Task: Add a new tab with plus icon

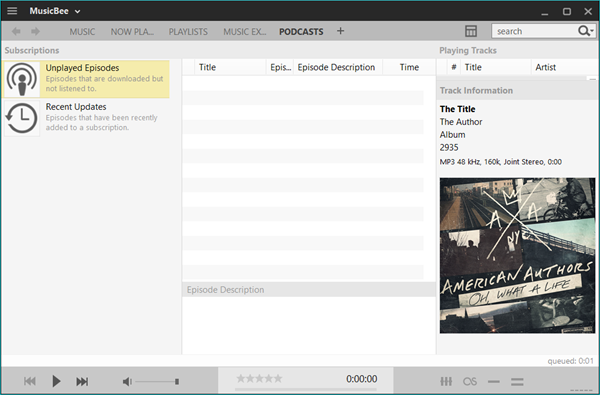Action: pyautogui.click(x=341, y=31)
